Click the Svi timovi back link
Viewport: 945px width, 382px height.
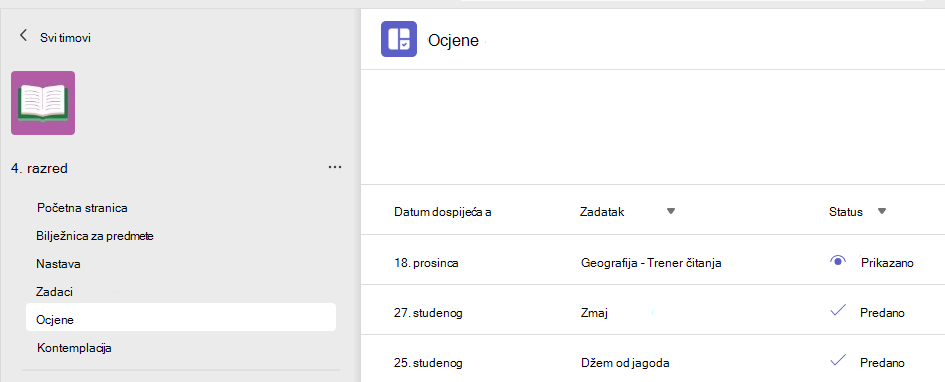click(66, 37)
